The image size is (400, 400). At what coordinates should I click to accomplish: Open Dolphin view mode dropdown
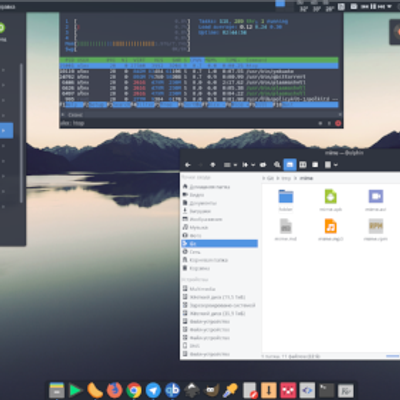(x=230, y=165)
